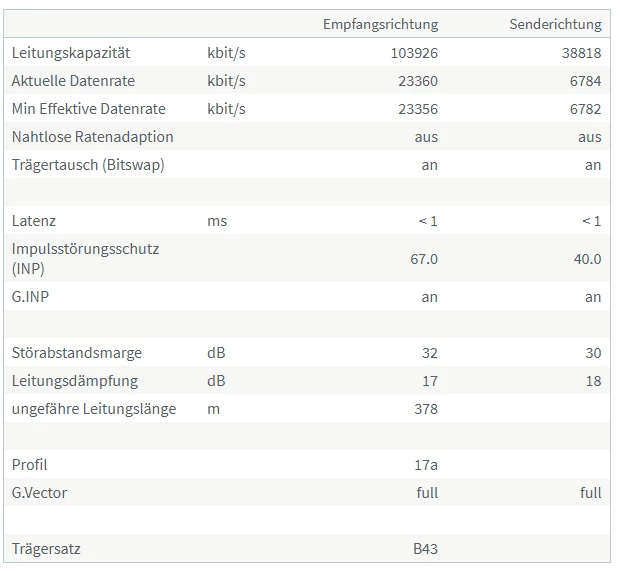Select the Aktuelle Datenrate label

tap(73, 81)
